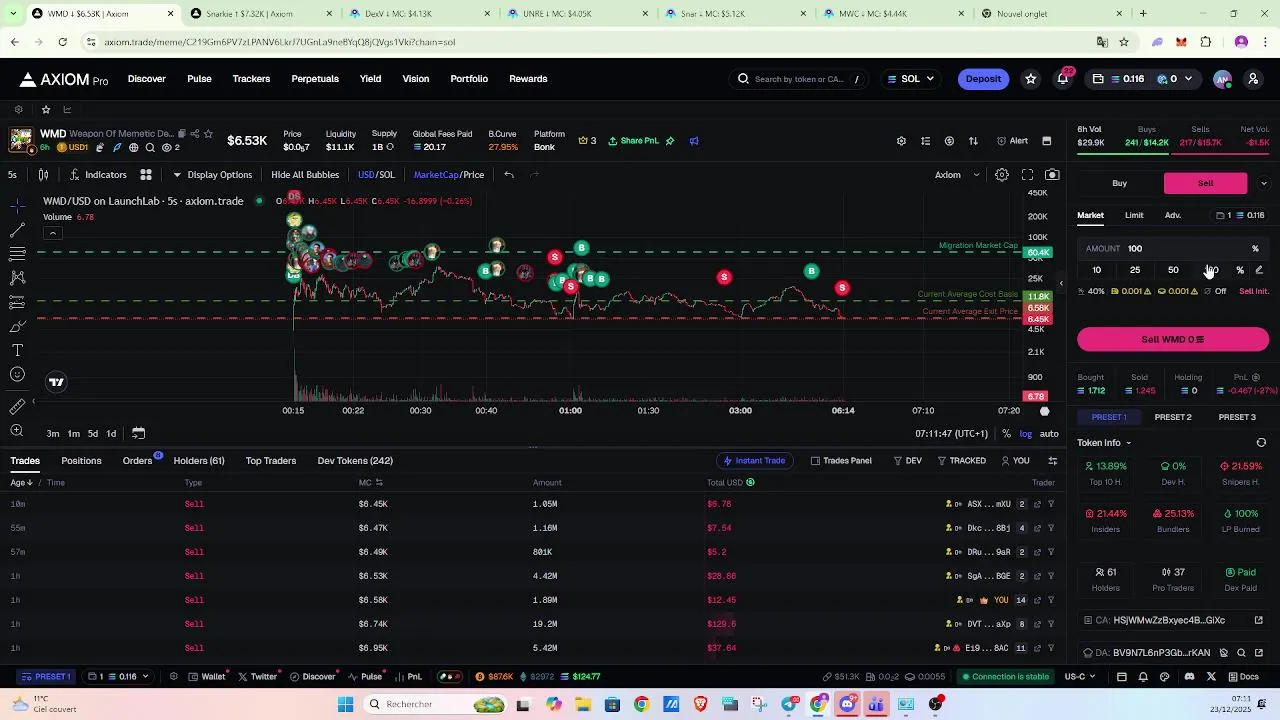Open the Pulse menu
This screenshot has height=720, width=1280.
coord(199,79)
